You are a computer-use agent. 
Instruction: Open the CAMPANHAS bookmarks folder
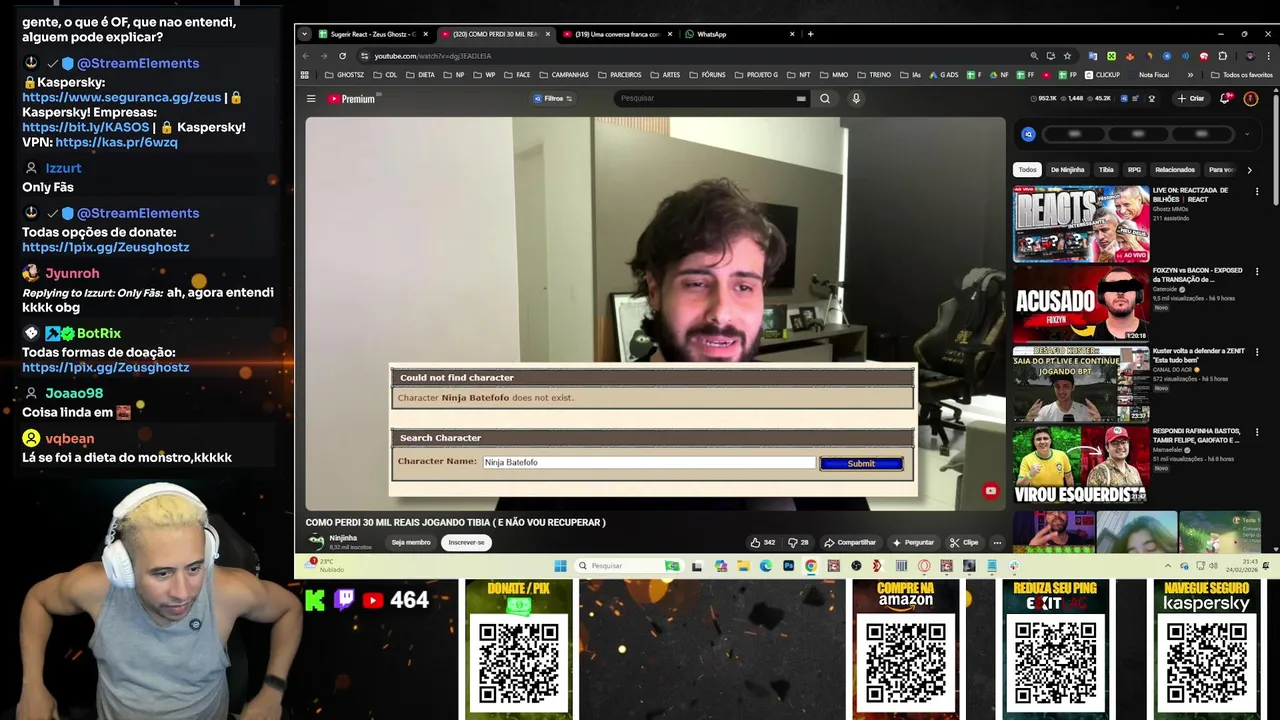pyautogui.click(x=564, y=75)
